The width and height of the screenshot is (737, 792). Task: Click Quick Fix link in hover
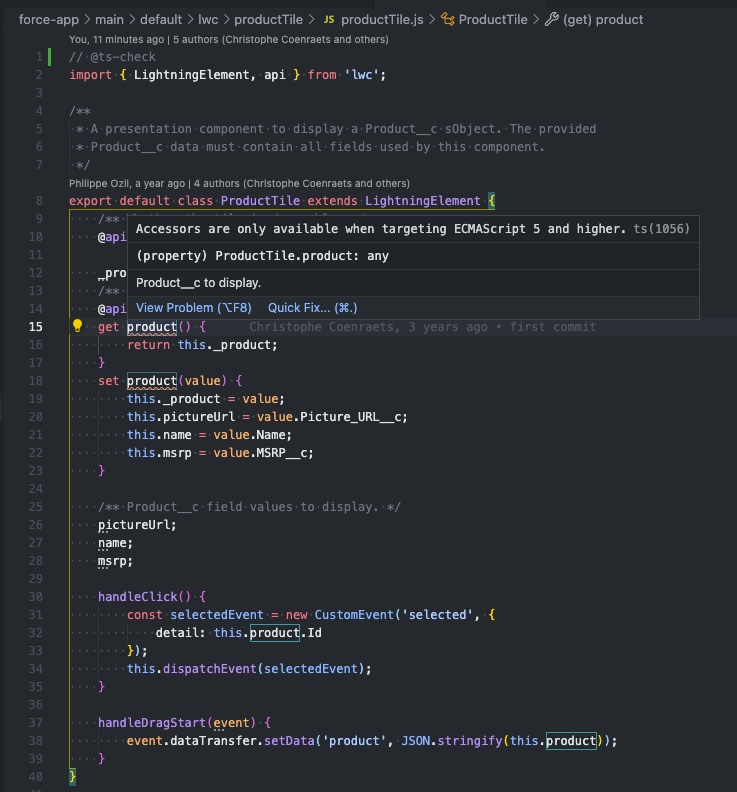coord(313,308)
